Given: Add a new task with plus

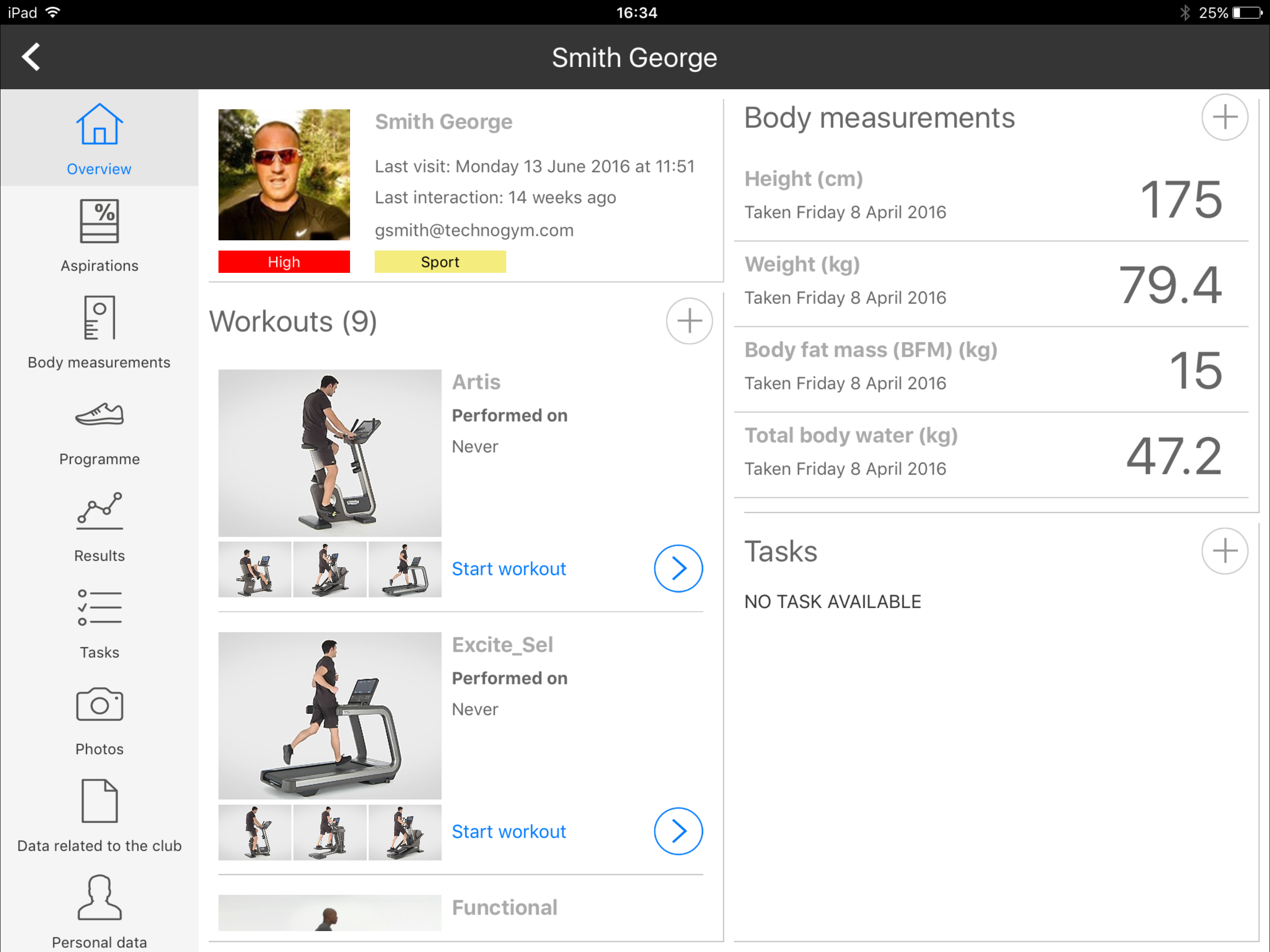Looking at the screenshot, I should point(1224,551).
